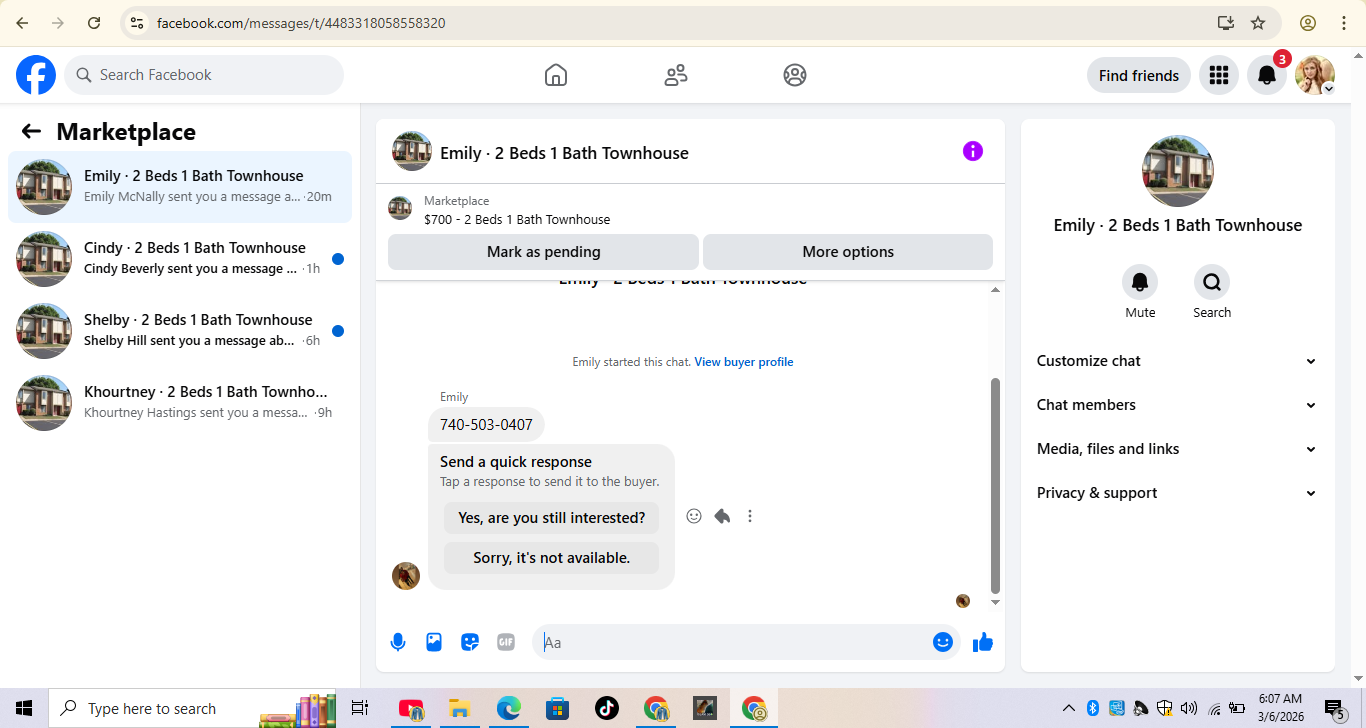Focus the message input field

[736, 642]
